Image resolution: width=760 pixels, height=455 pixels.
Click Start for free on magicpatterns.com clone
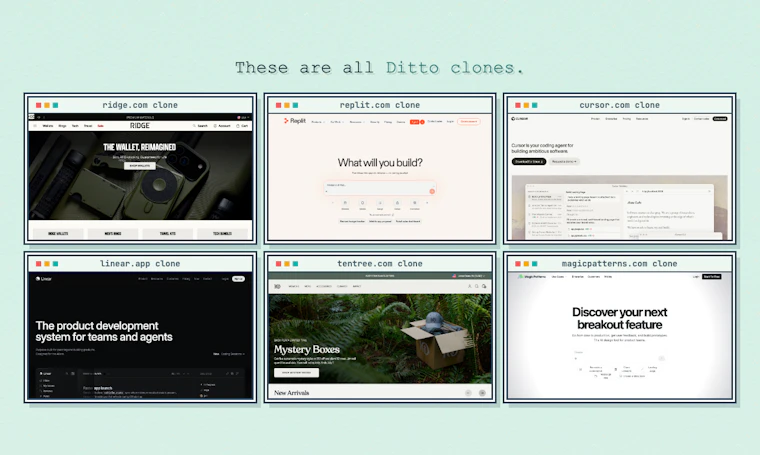pyautogui.click(x=712, y=277)
